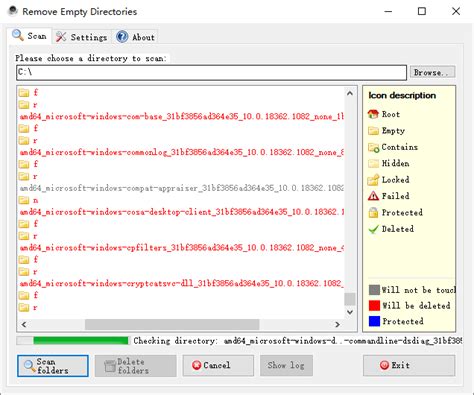Click the Deleted green checkmark icon
474x395 pixels.
373,229
